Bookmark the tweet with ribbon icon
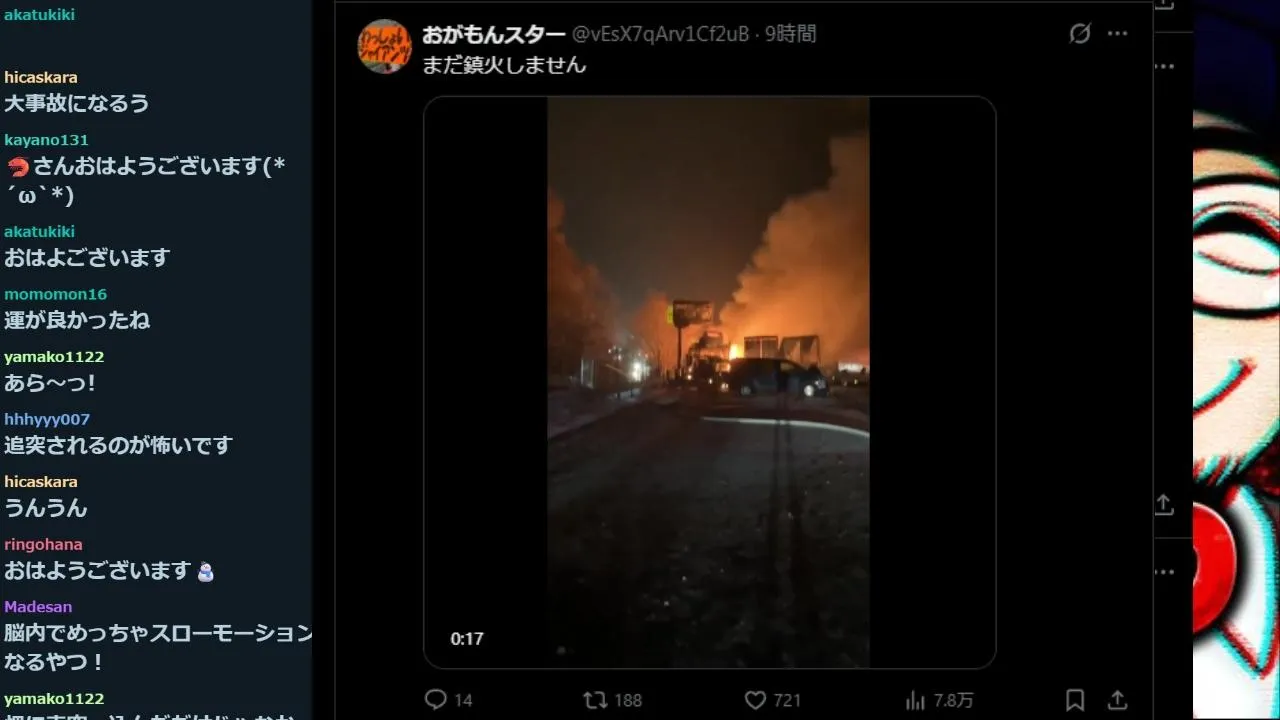The image size is (1280, 720). coord(1075,700)
